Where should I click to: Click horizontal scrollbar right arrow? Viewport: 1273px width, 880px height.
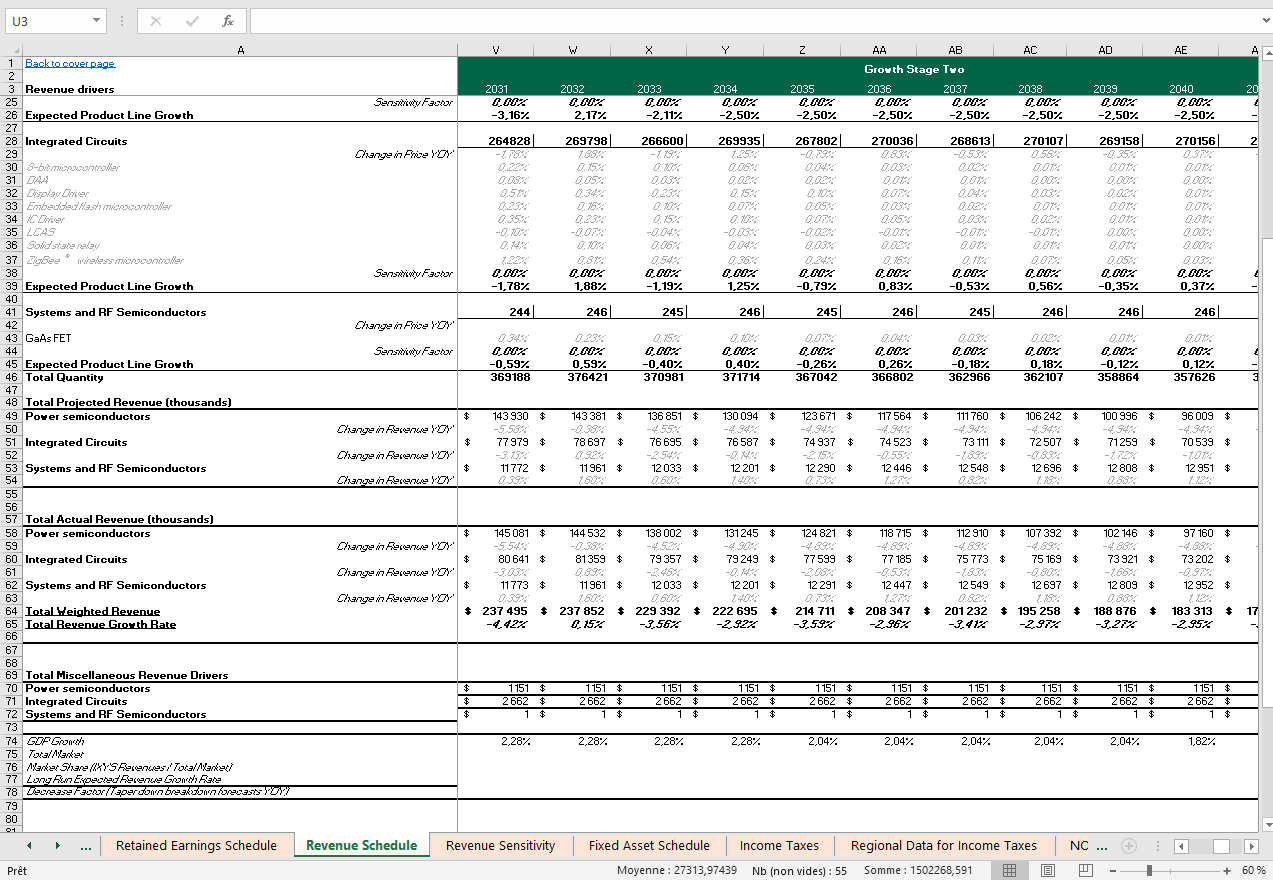(x=1250, y=846)
